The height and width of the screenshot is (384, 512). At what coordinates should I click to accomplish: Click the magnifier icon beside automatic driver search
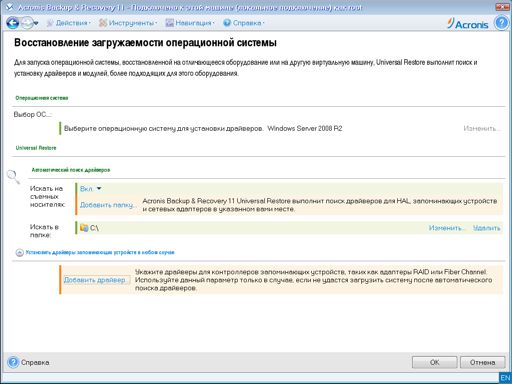click(x=13, y=177)
